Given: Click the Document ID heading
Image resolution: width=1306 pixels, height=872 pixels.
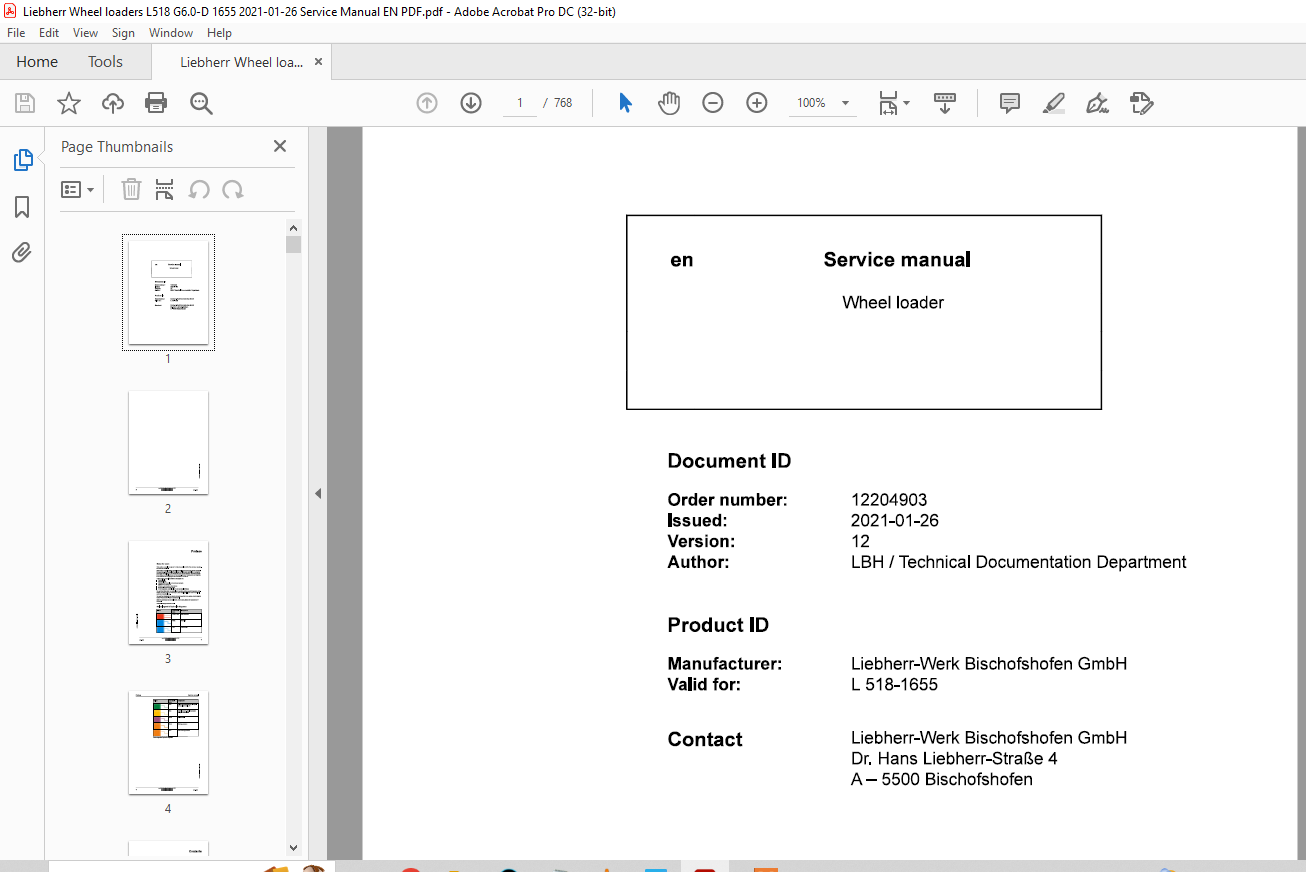Looking at the screenshot, I should (x=729, y=461).
